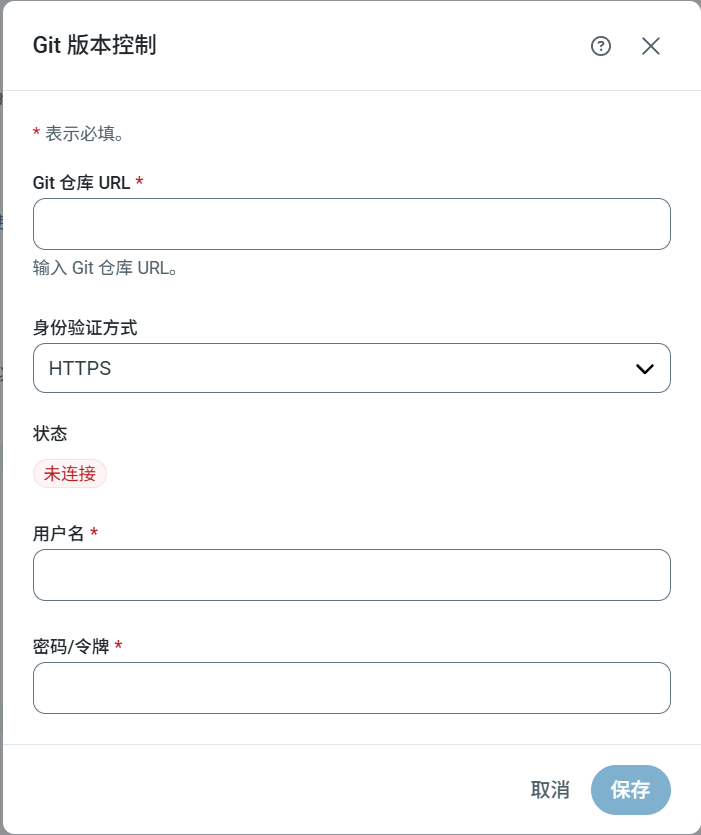Click the 身份验证方式 label
Screen dimensions: 701x835
[85, 327]
